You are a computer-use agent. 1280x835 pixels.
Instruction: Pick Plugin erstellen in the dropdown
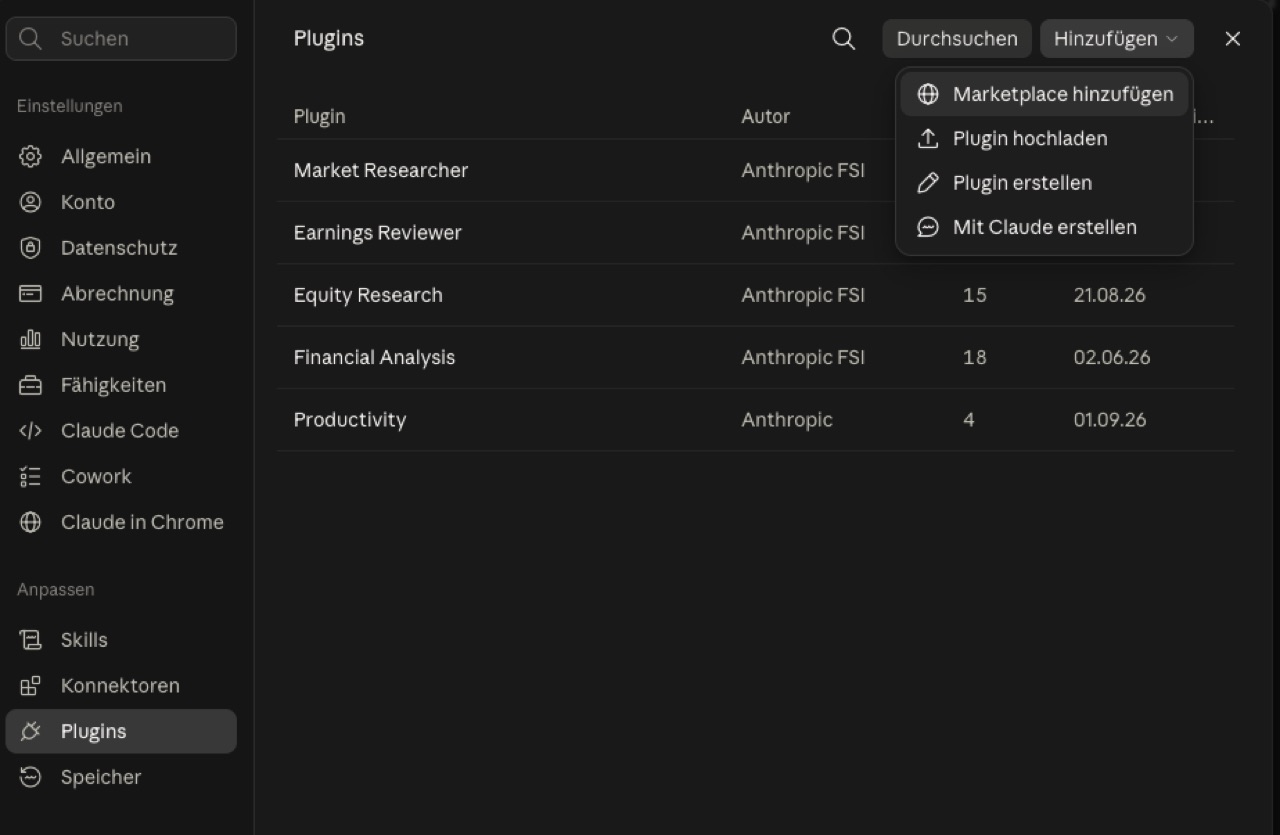click(x=1044, y=183)
